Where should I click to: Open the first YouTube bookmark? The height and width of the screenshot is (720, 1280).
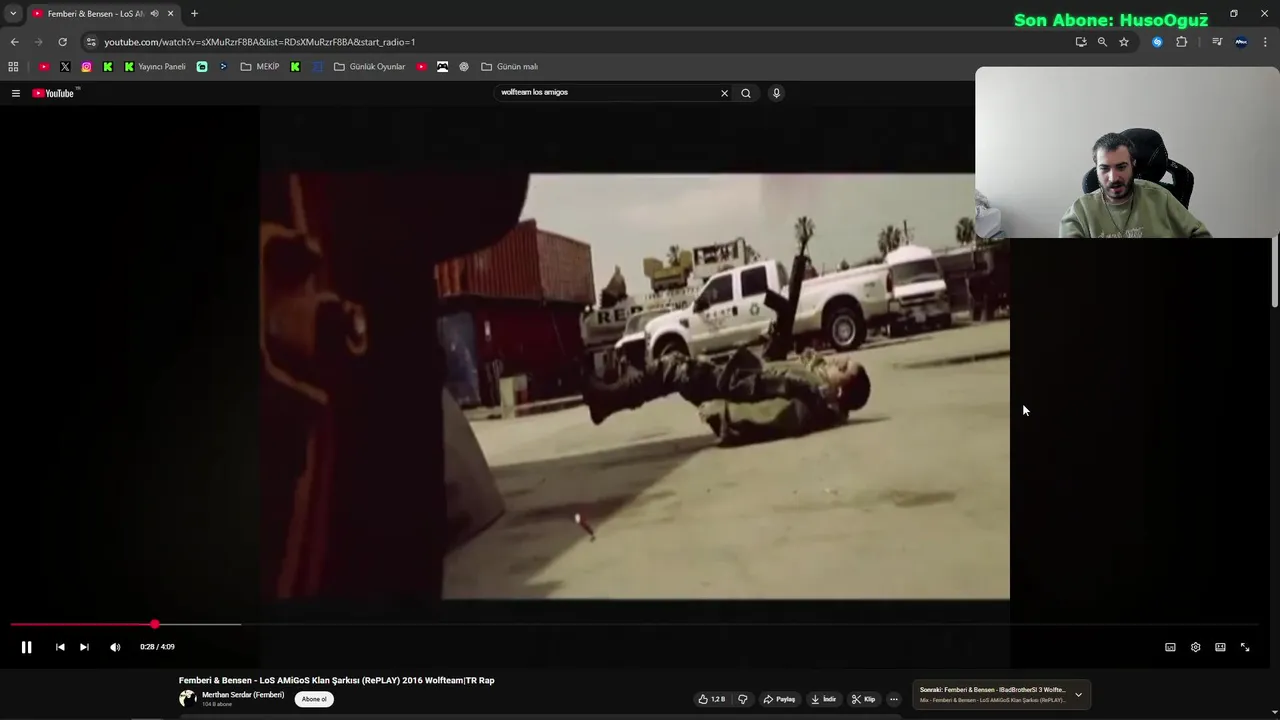coord(44,67)
